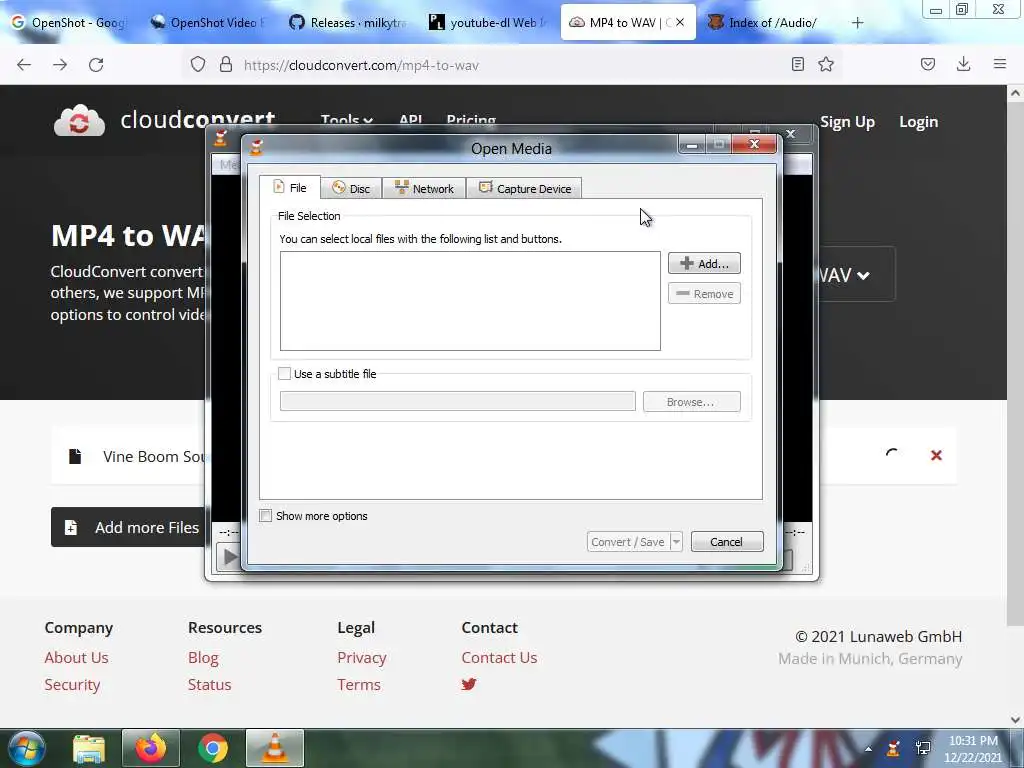Remove the Vine Boom file with red X
Screen dimensions: 1024x768
tap(936, 455)
